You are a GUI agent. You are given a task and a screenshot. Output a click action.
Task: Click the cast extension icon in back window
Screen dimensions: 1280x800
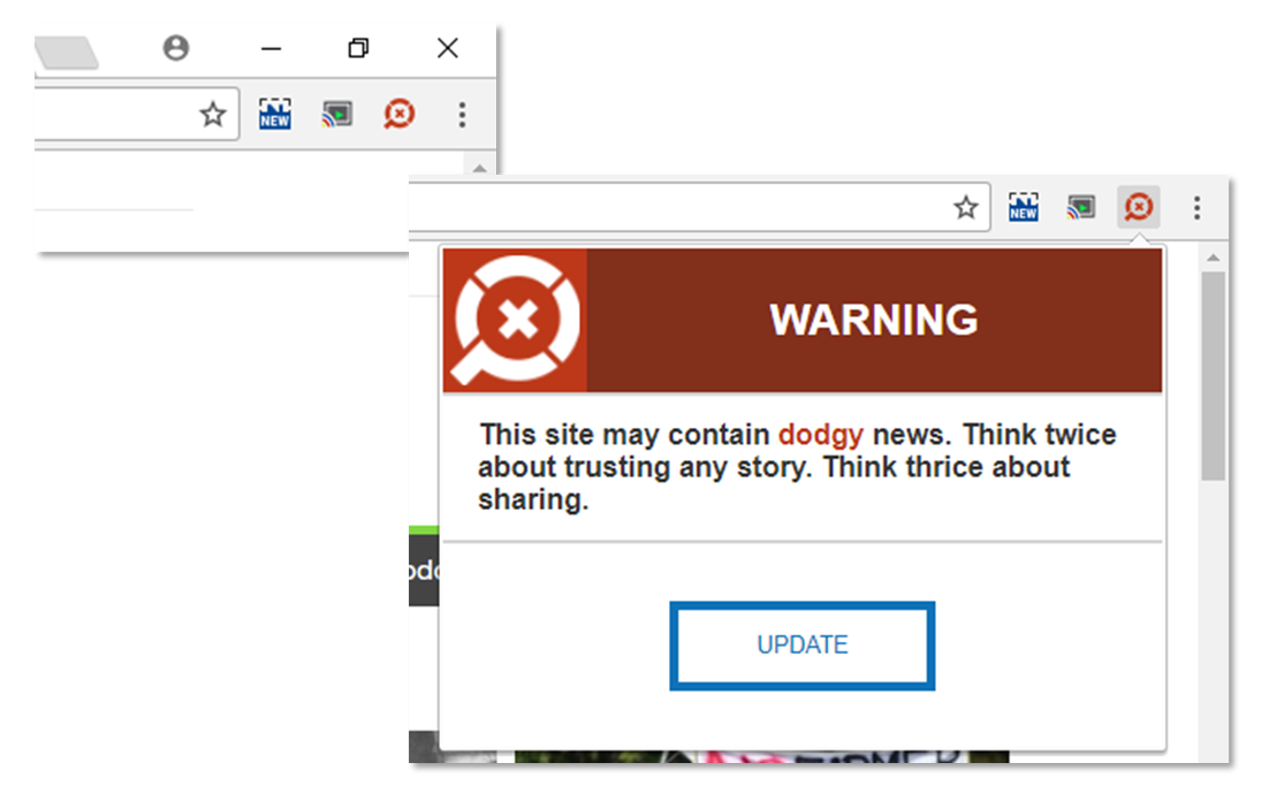coord(337,115)
